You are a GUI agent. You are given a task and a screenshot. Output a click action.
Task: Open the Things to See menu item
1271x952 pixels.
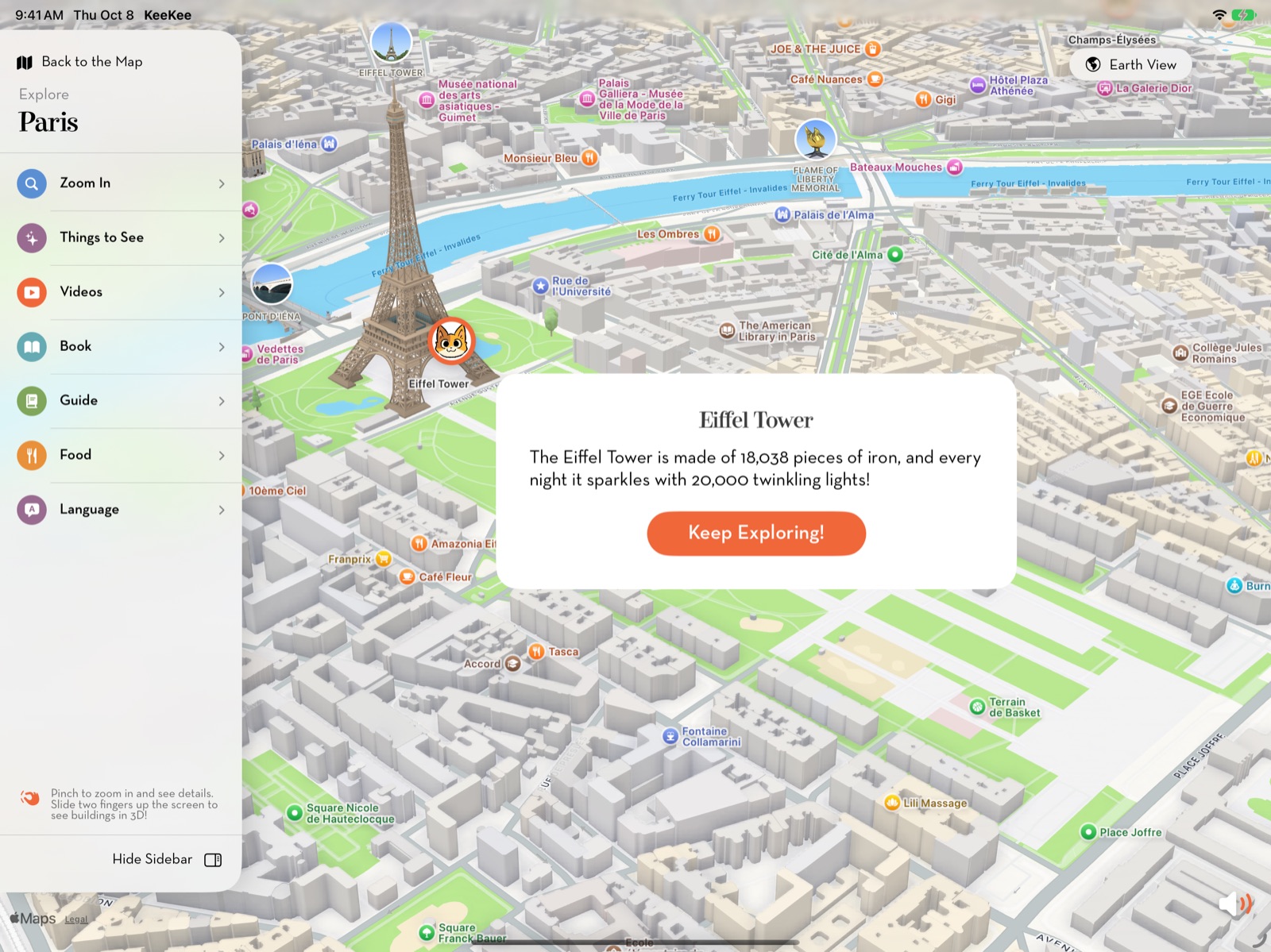(x=121, y=237)
